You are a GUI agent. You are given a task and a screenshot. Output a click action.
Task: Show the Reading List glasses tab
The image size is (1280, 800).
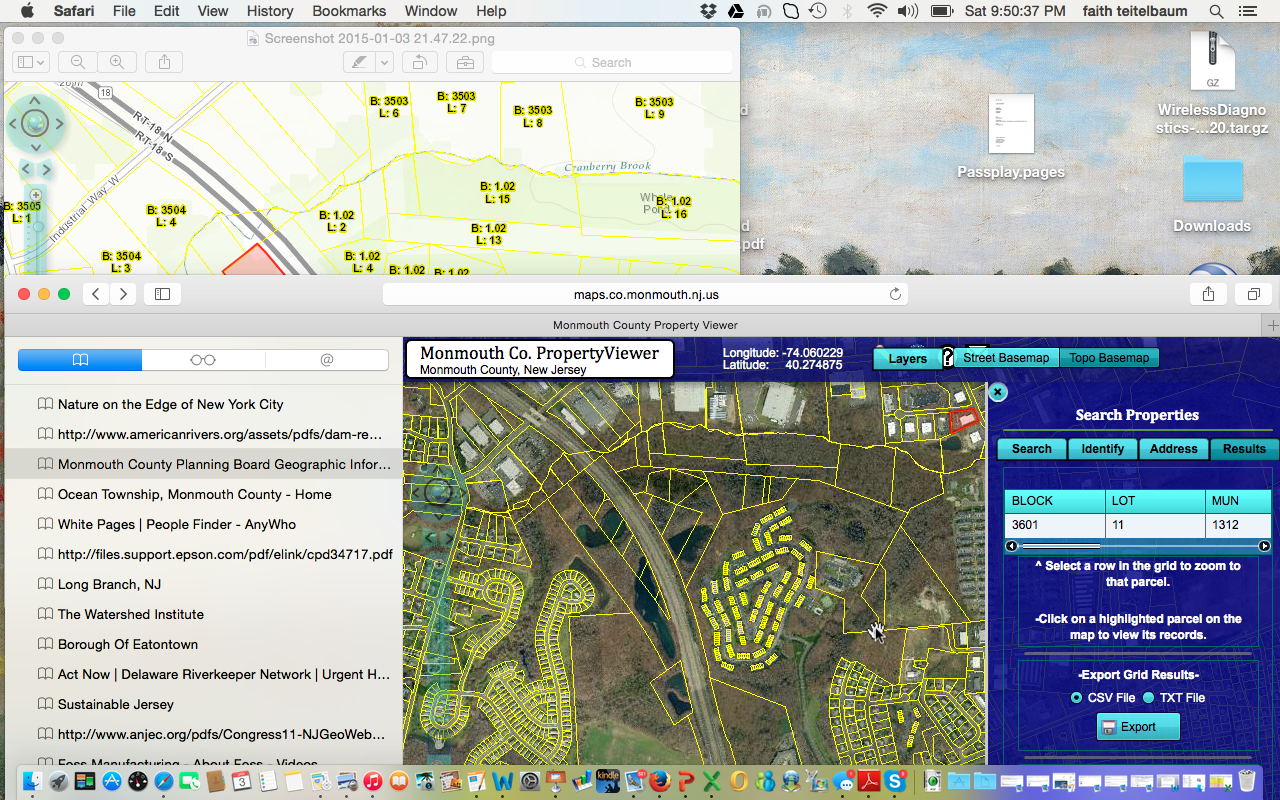(x=203, y=360)
